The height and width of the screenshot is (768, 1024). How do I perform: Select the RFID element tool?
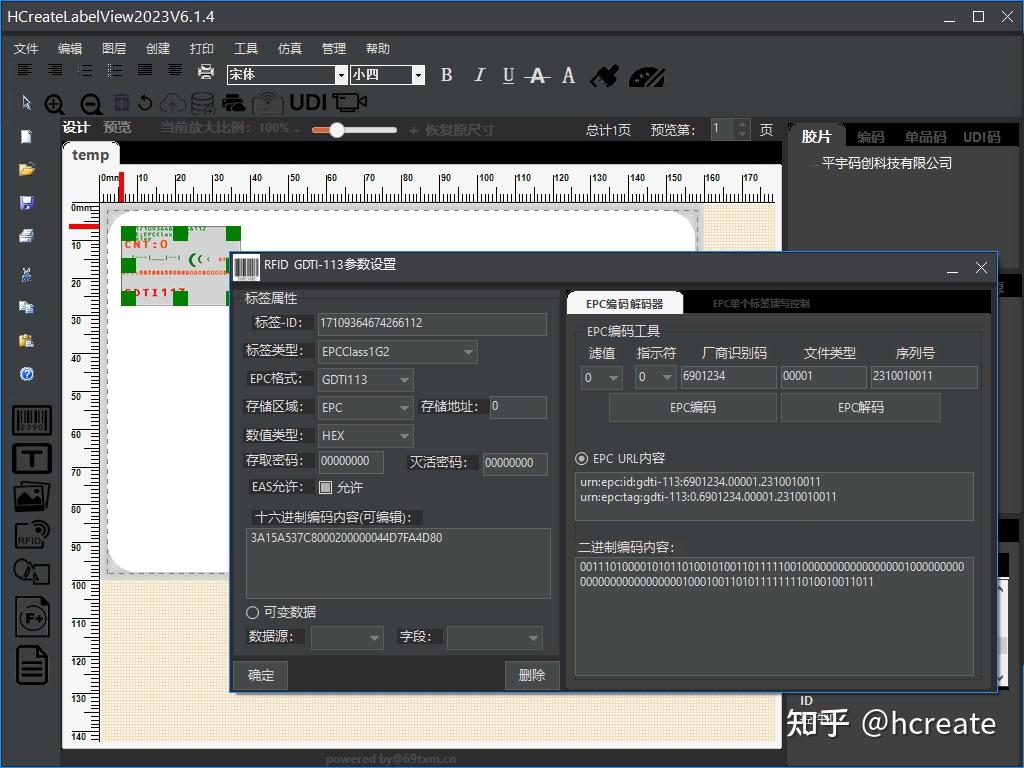click(31, 534)
